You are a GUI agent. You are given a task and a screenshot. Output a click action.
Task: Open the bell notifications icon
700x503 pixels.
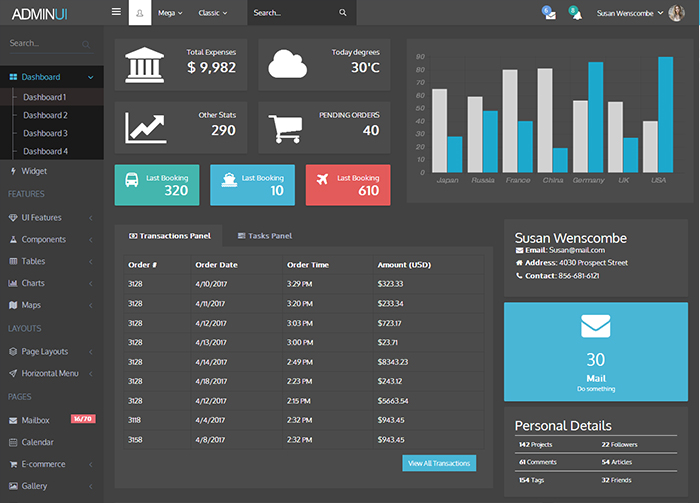tap(576, 14)
